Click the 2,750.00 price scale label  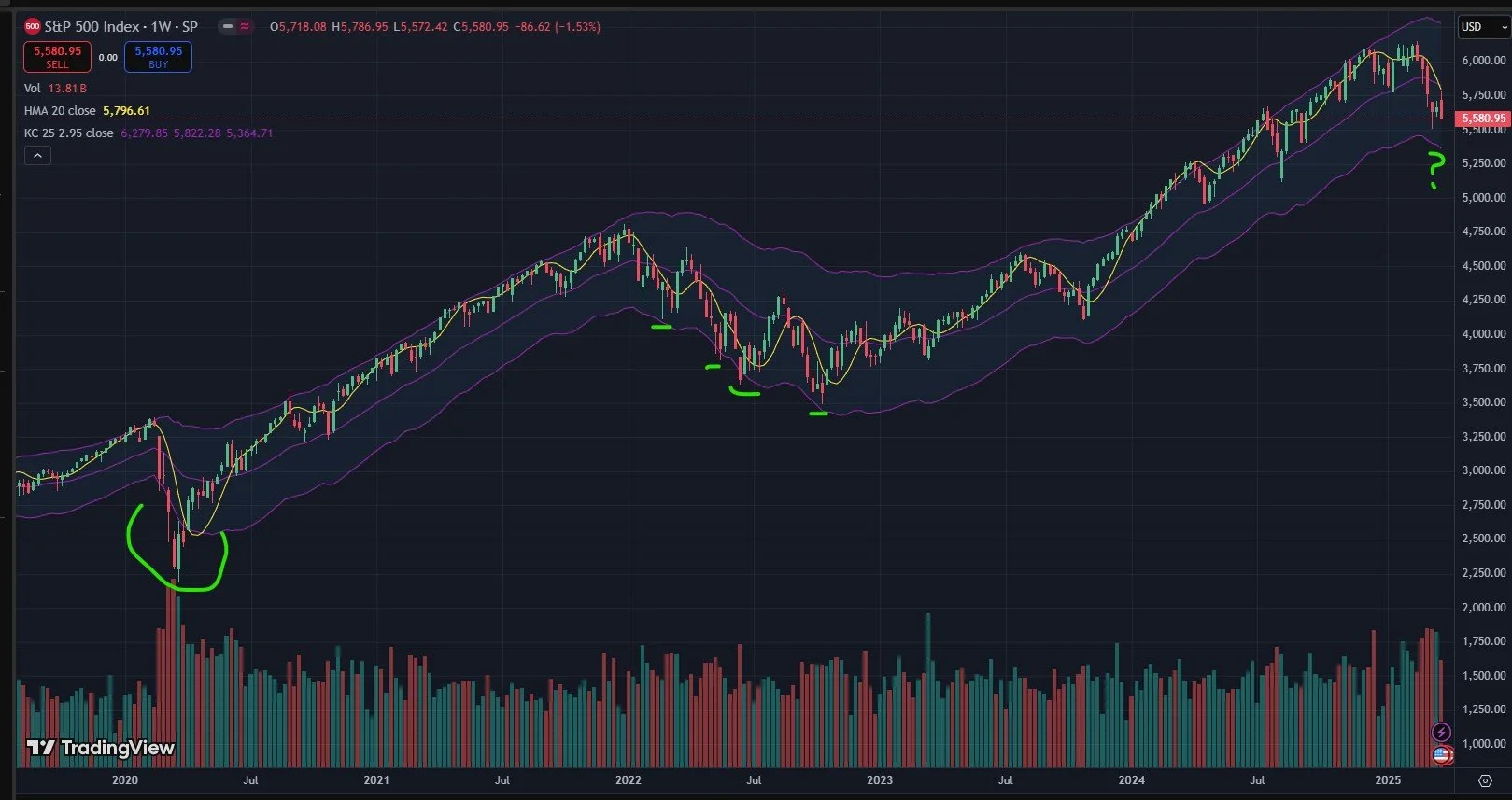[x=1484, y=505]
